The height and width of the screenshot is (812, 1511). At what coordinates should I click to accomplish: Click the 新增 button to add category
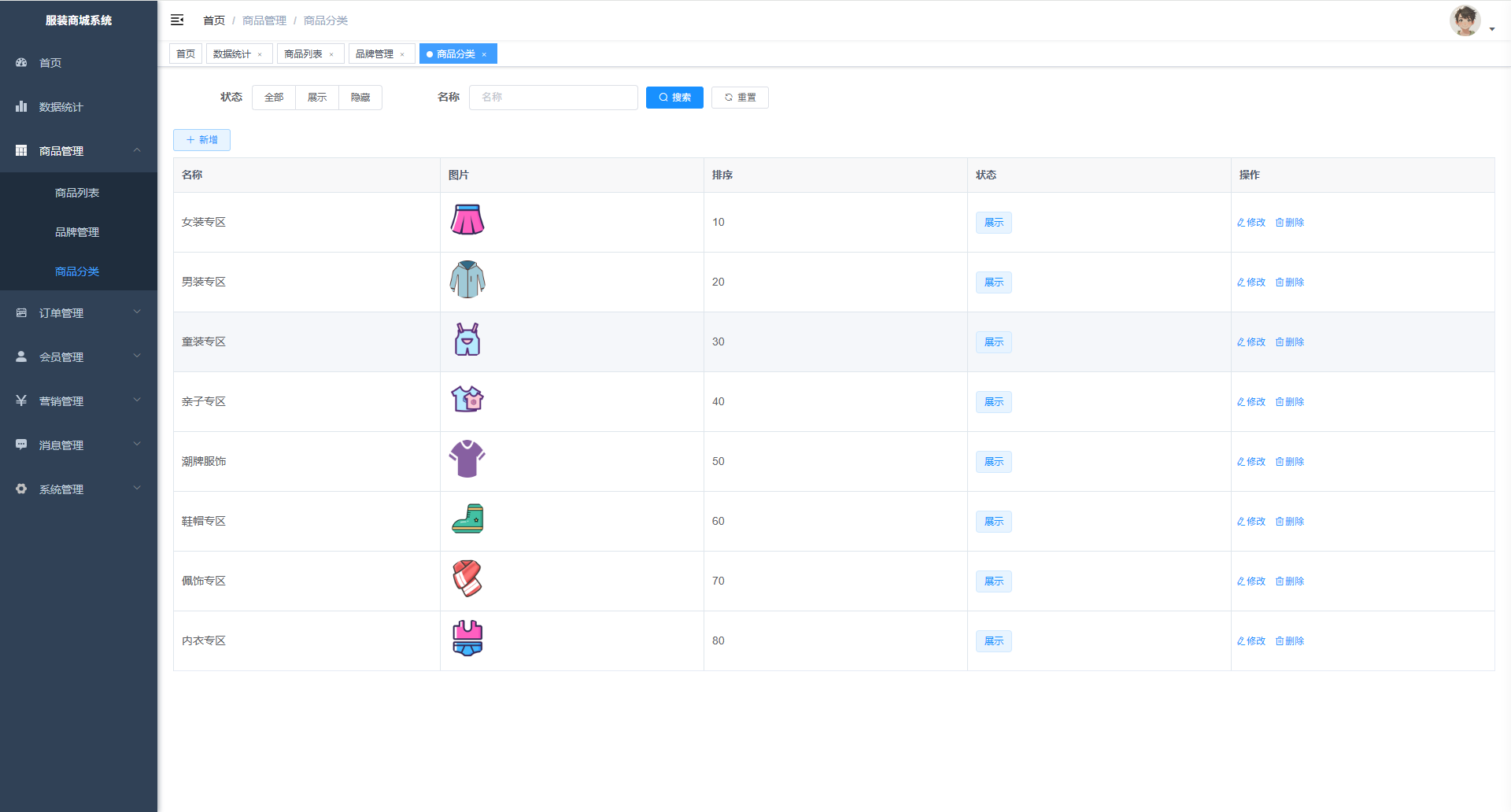[x=201, y=140]
